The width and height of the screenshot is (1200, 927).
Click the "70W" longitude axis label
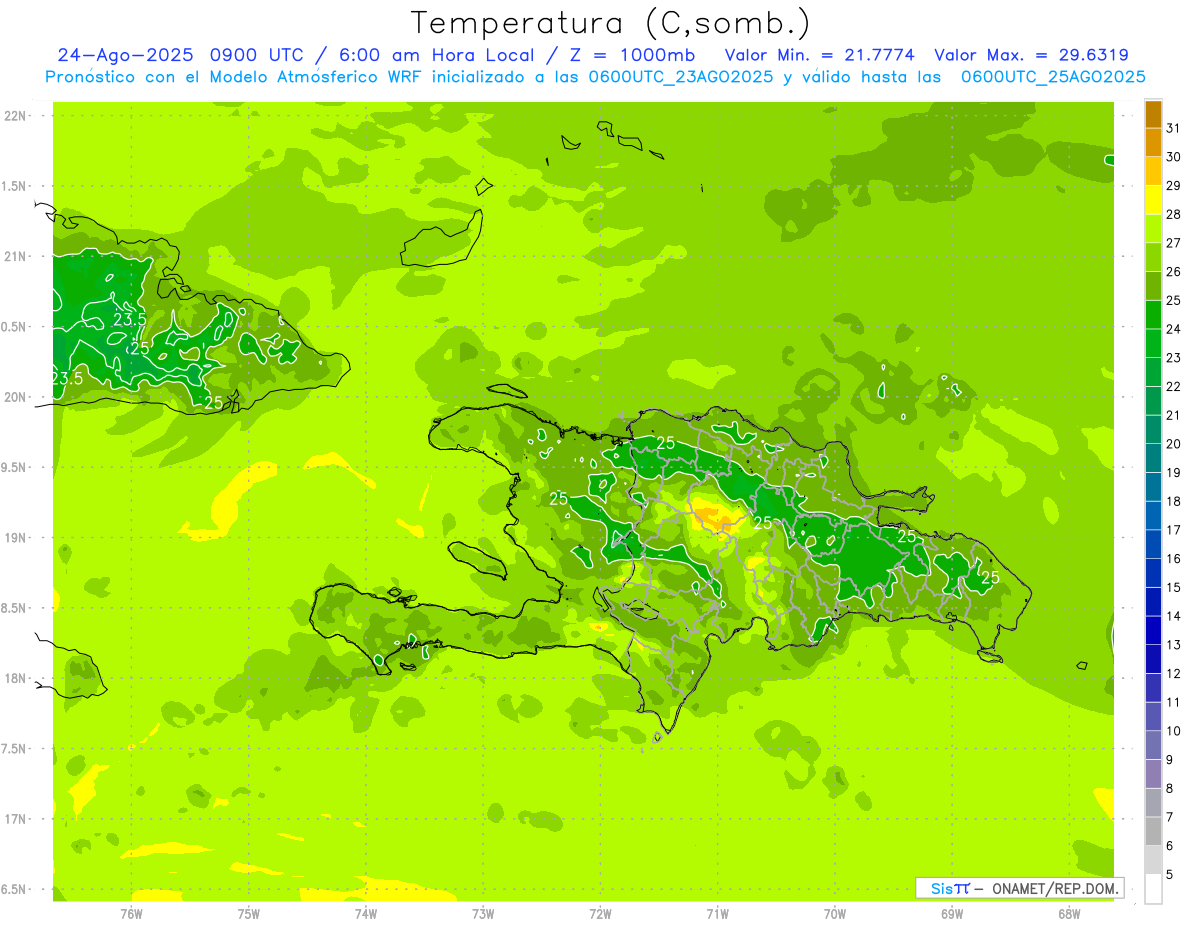point(835,914)
